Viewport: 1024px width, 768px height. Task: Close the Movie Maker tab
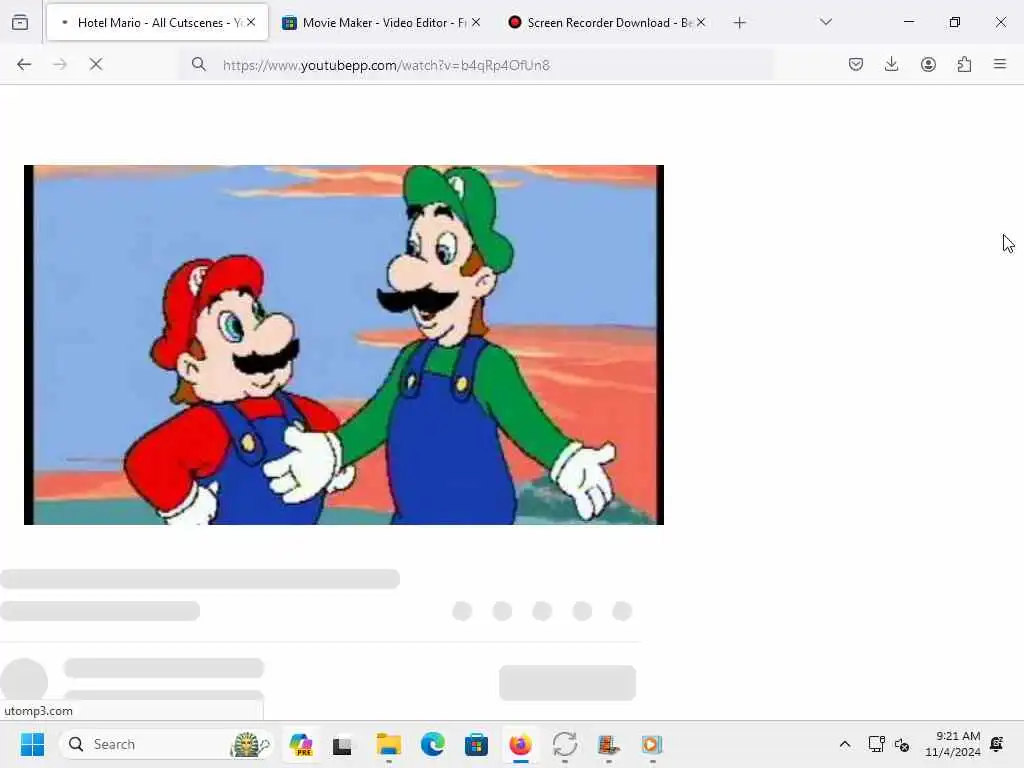point(476,22)
